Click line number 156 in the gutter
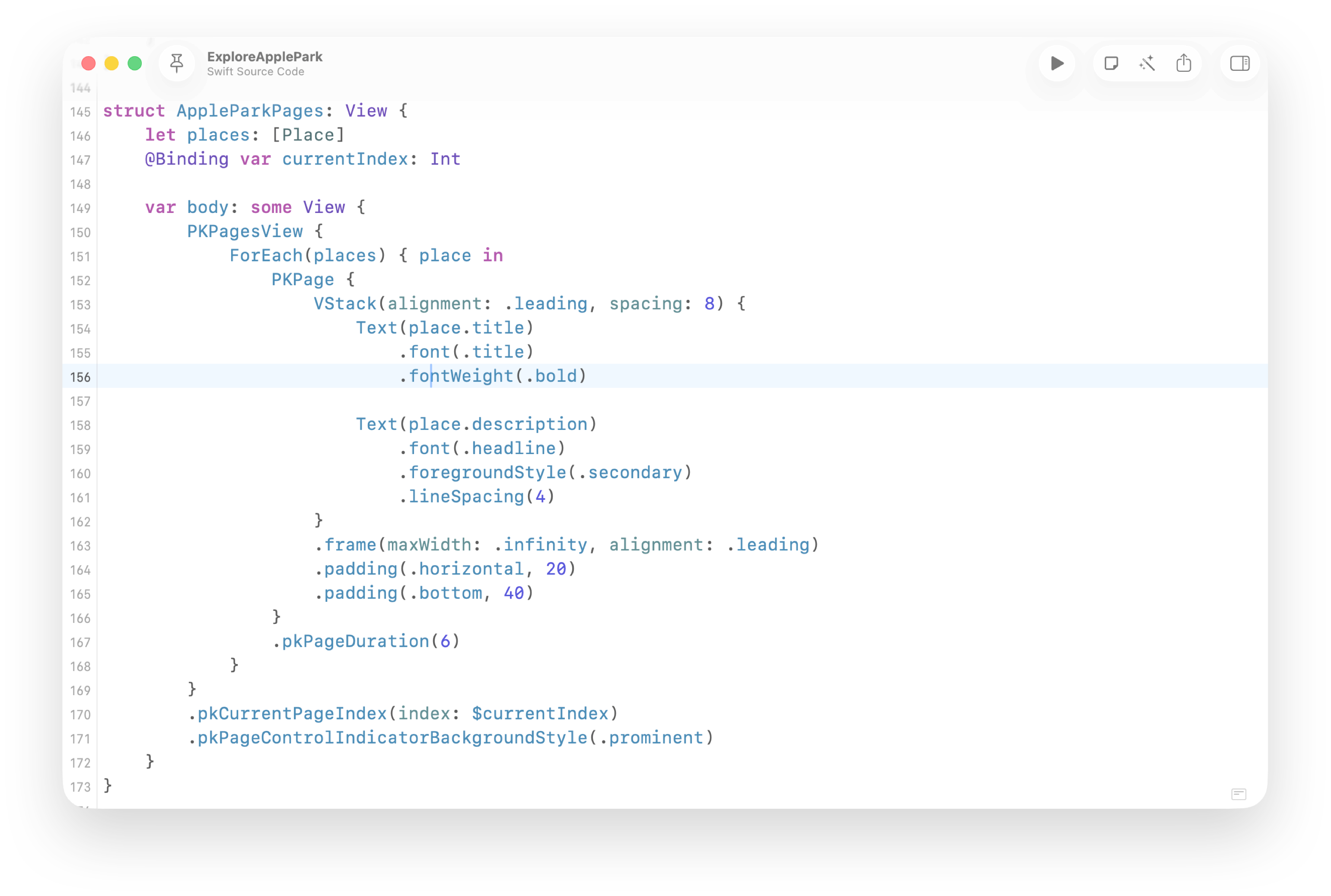 coord(80,377)
